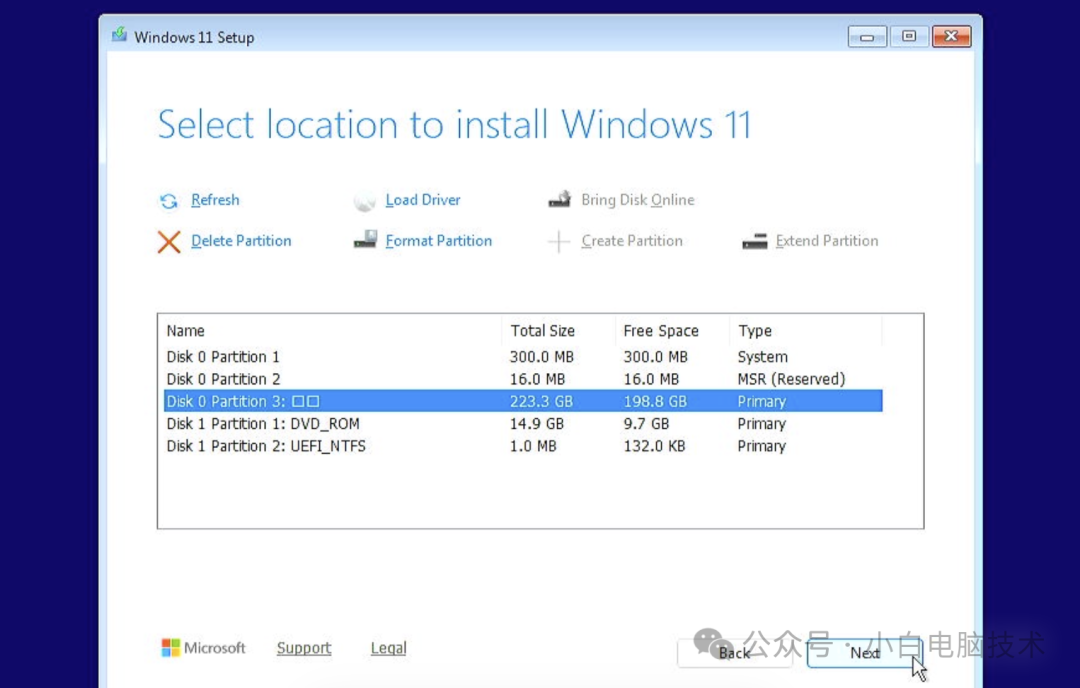Screen dimensions: 1080x688
Task: Click the red X Delete Partition icon
Action: [169, 242]
